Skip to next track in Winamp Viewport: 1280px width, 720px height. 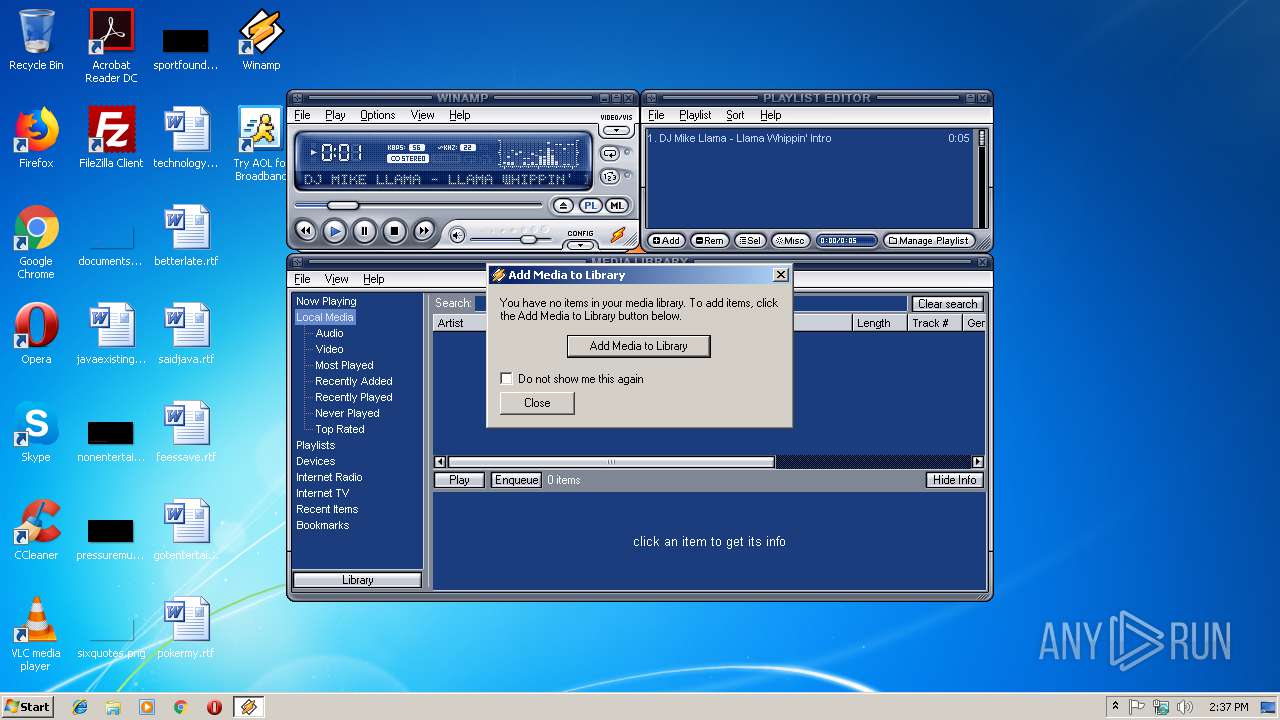[424, 231]
